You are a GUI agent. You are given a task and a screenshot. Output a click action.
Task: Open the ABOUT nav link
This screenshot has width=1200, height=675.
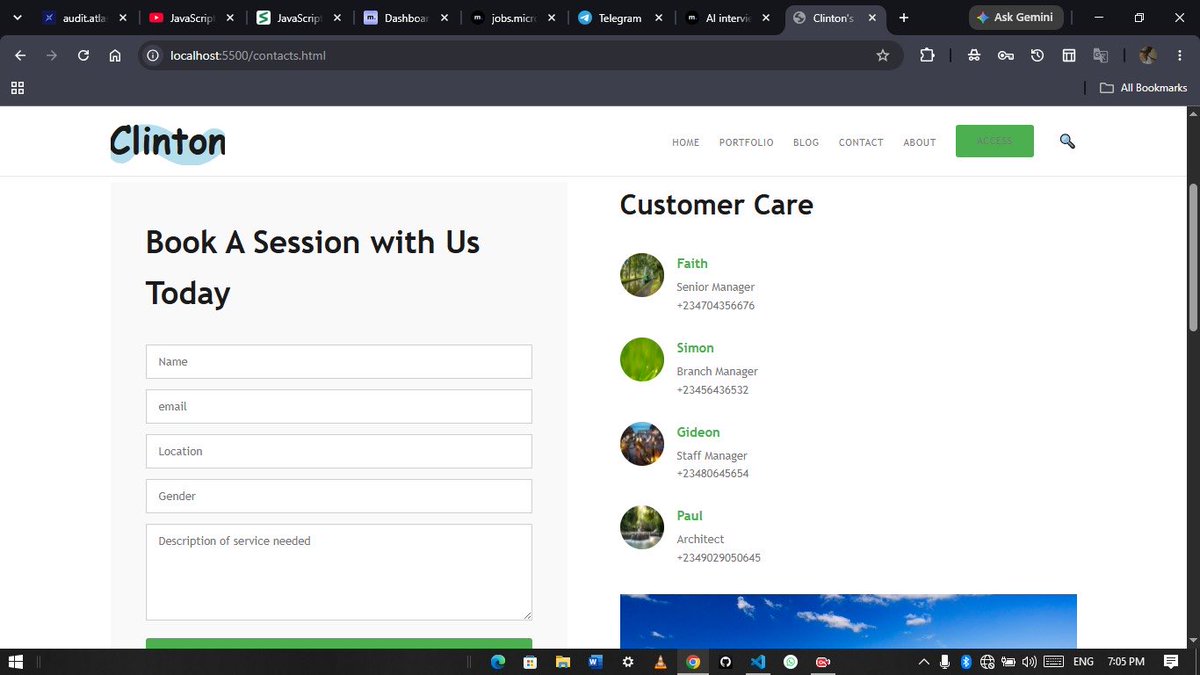pos(919,143)
